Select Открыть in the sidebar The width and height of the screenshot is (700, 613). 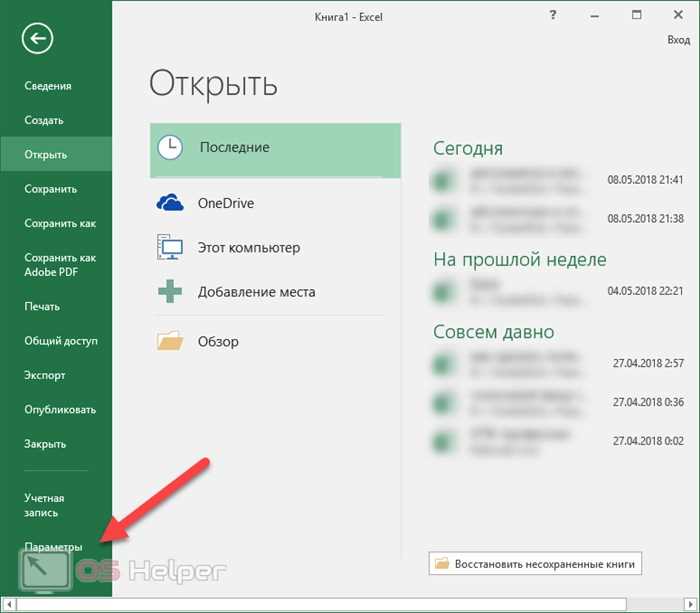click(x=56, y=154)
